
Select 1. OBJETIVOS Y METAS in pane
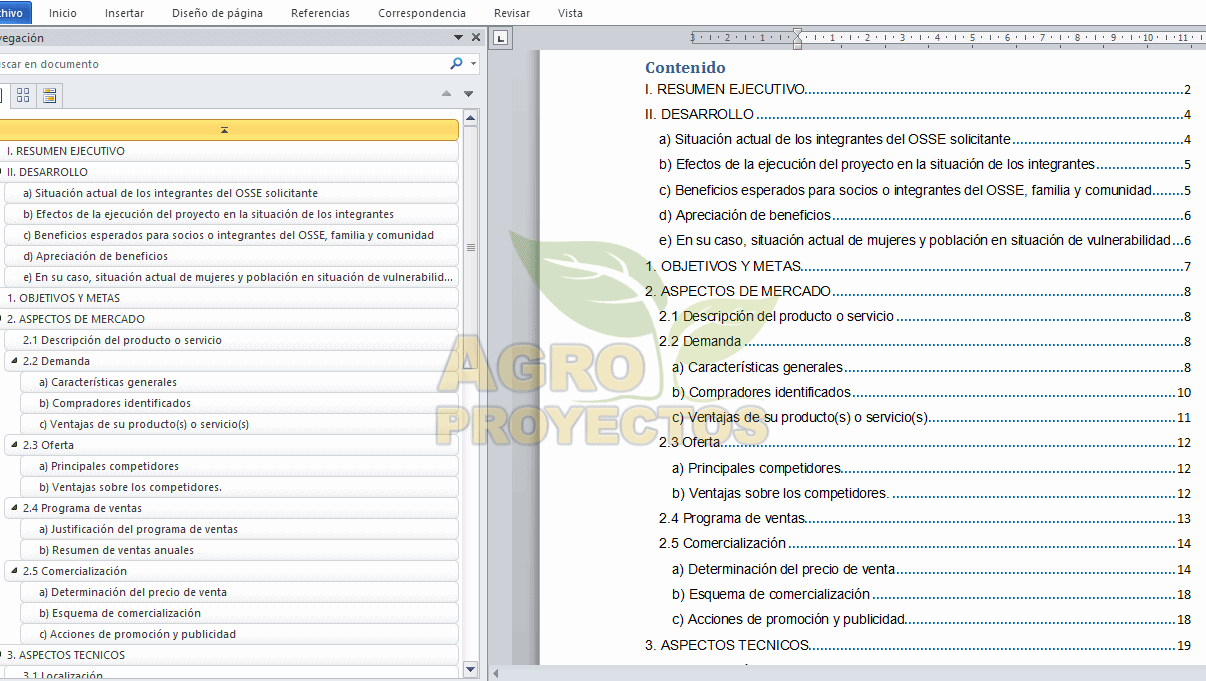coord(229,298)
